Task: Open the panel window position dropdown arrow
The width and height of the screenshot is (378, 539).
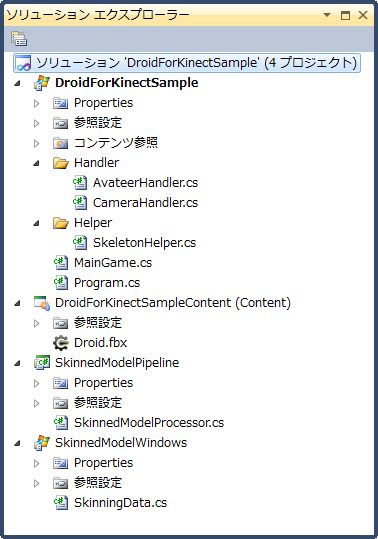Action: pos(327,15)
